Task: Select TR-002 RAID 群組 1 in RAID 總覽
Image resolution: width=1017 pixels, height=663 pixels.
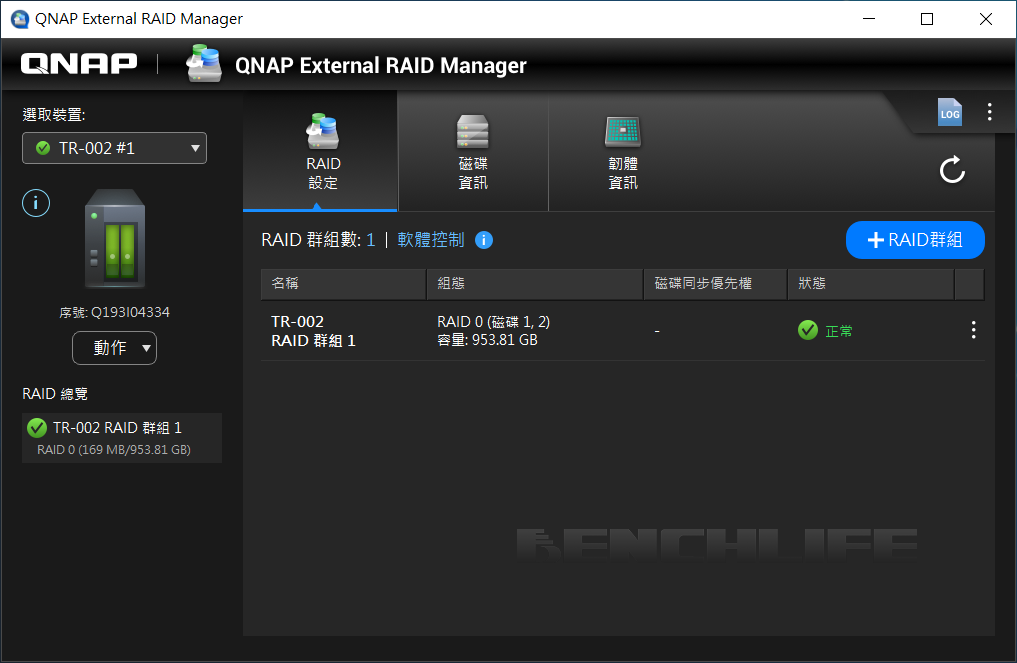Action: (122, 438)
